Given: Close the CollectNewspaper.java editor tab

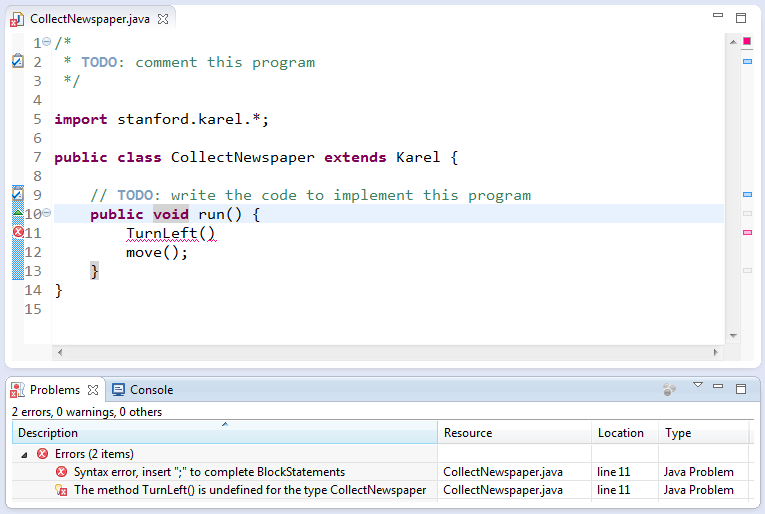Looking at the screenshot, I should click(x=163, y=18).
